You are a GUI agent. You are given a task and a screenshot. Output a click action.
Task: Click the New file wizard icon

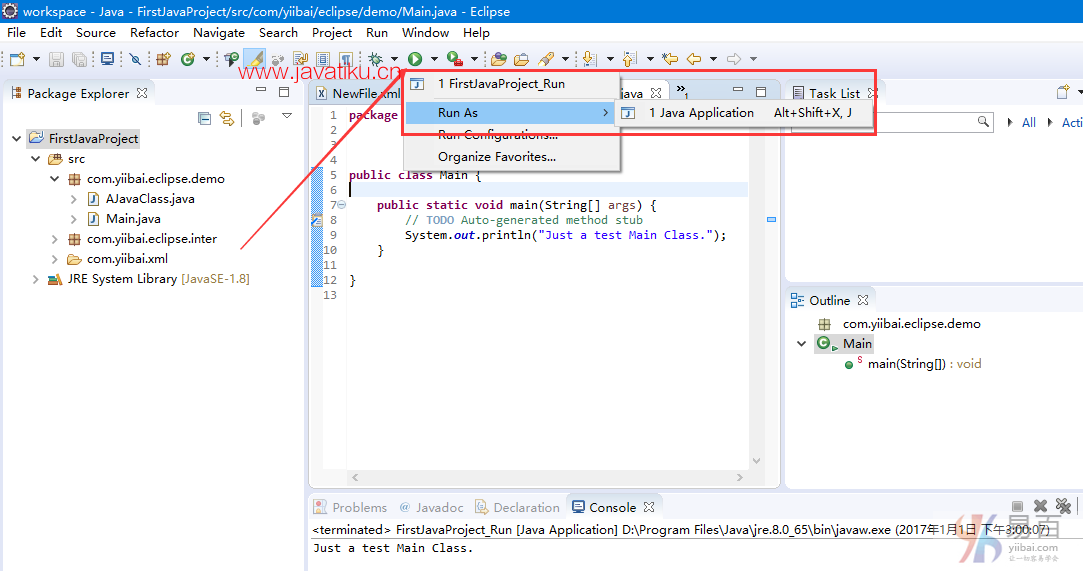click(x=17, y=59)
